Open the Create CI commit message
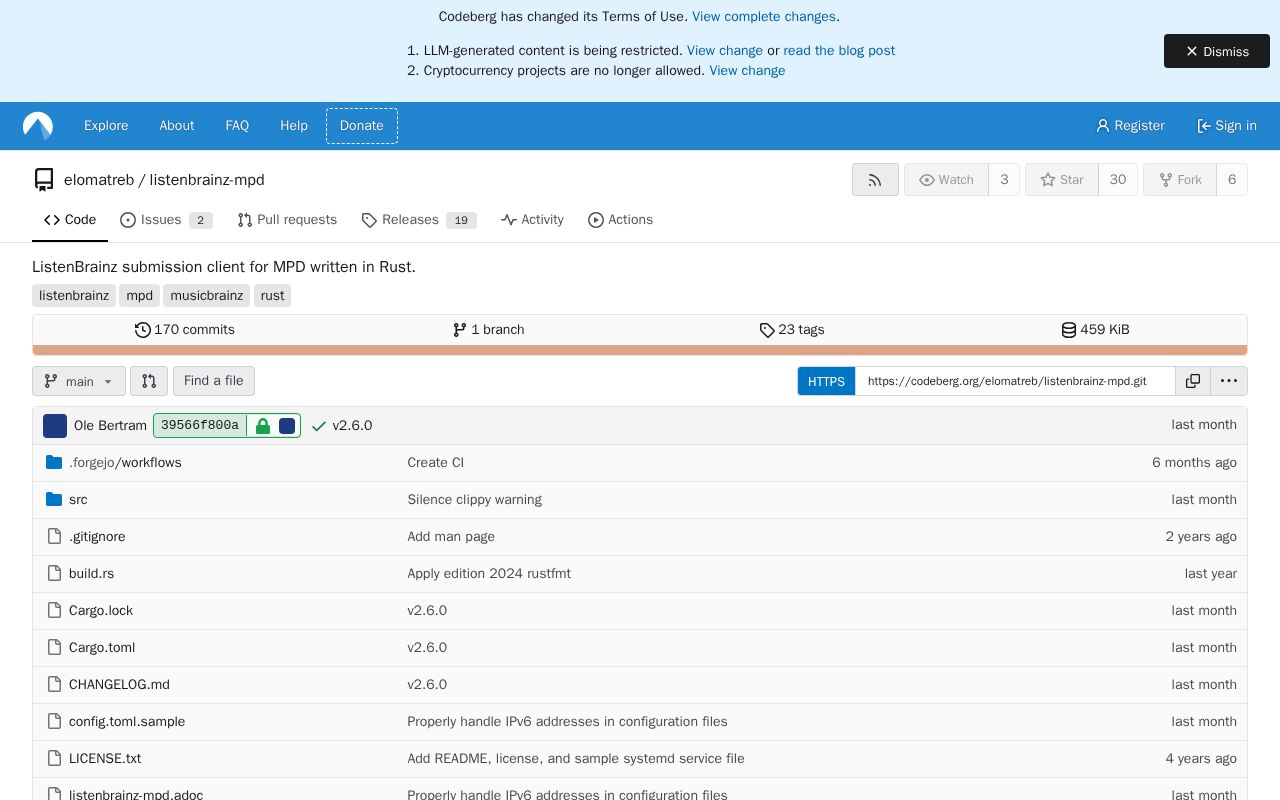The width and height of the screenshot is (1280, 800). 435,463
